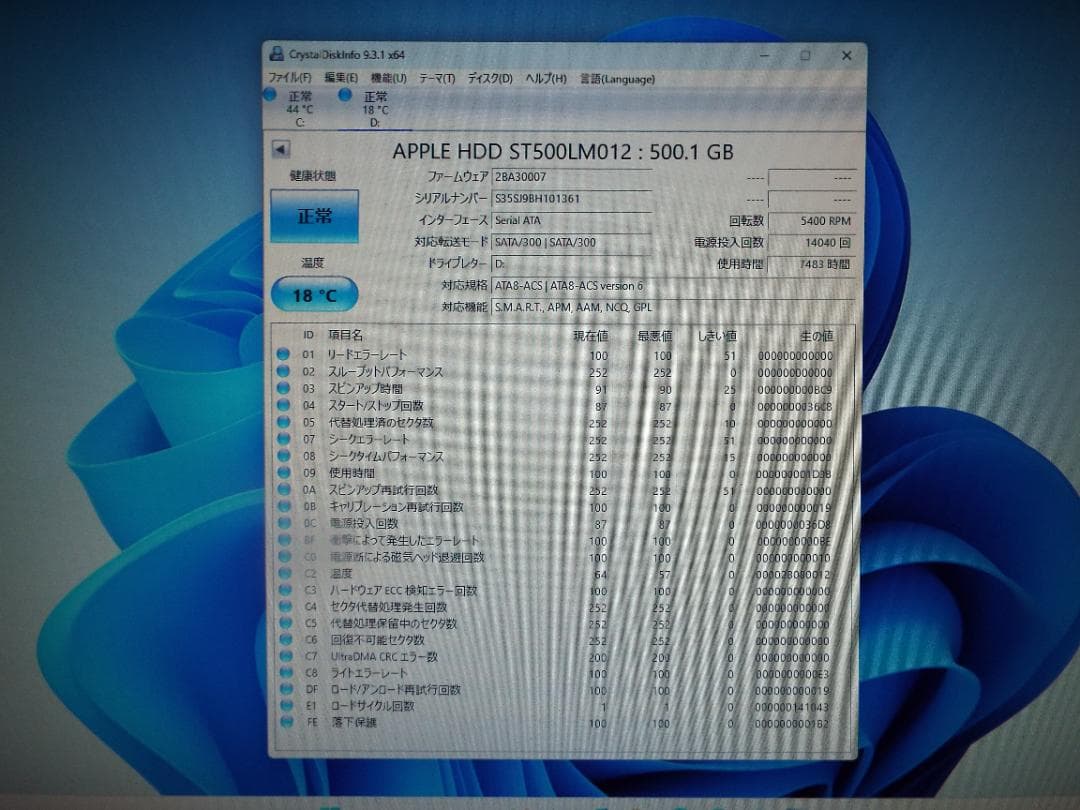Open the テーマ menu
This screenshot has height=810, width=1080.
point(436,77)
